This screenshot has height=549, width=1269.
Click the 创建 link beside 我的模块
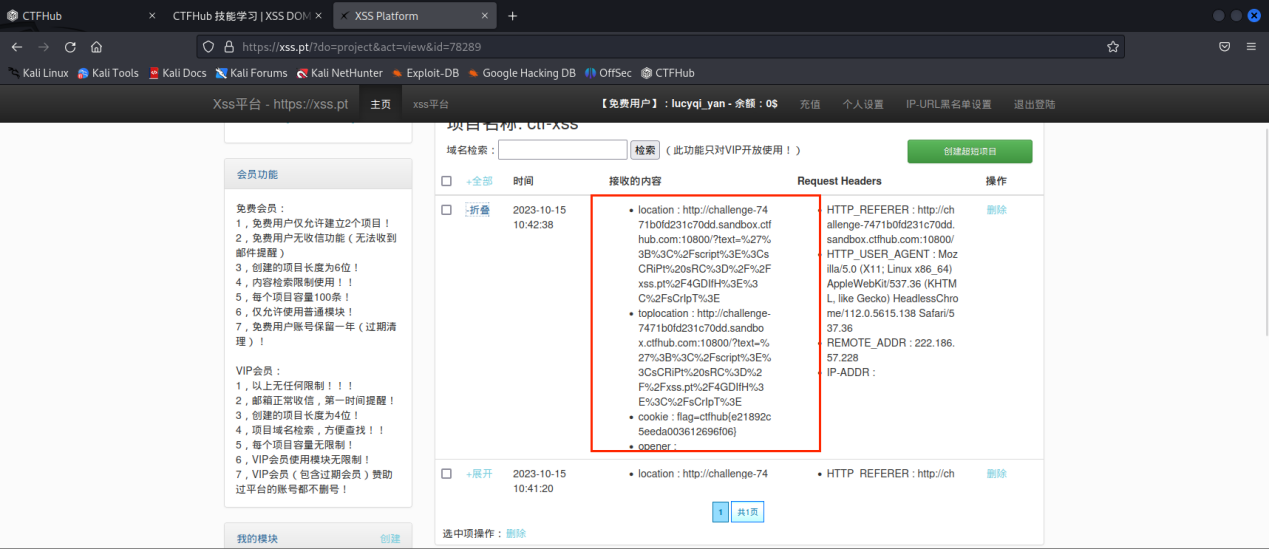pyautogui.click(x=390, y=538)
